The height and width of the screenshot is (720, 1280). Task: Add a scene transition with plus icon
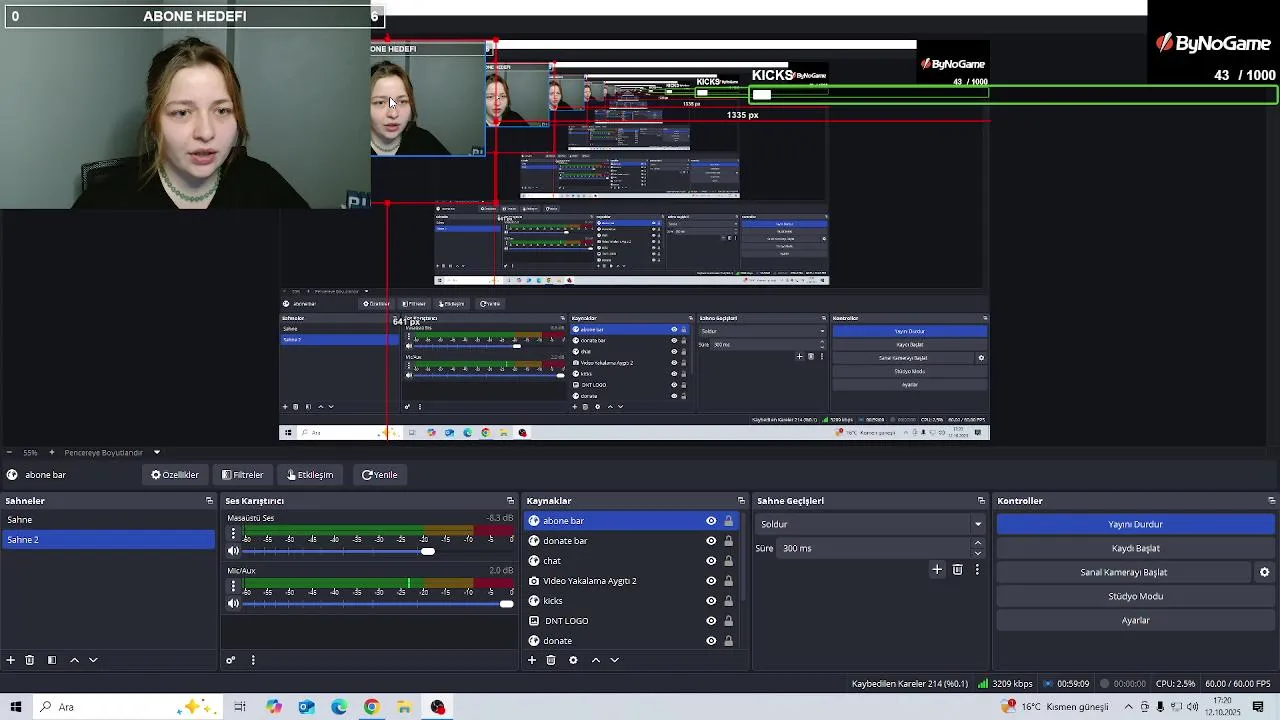937,570
